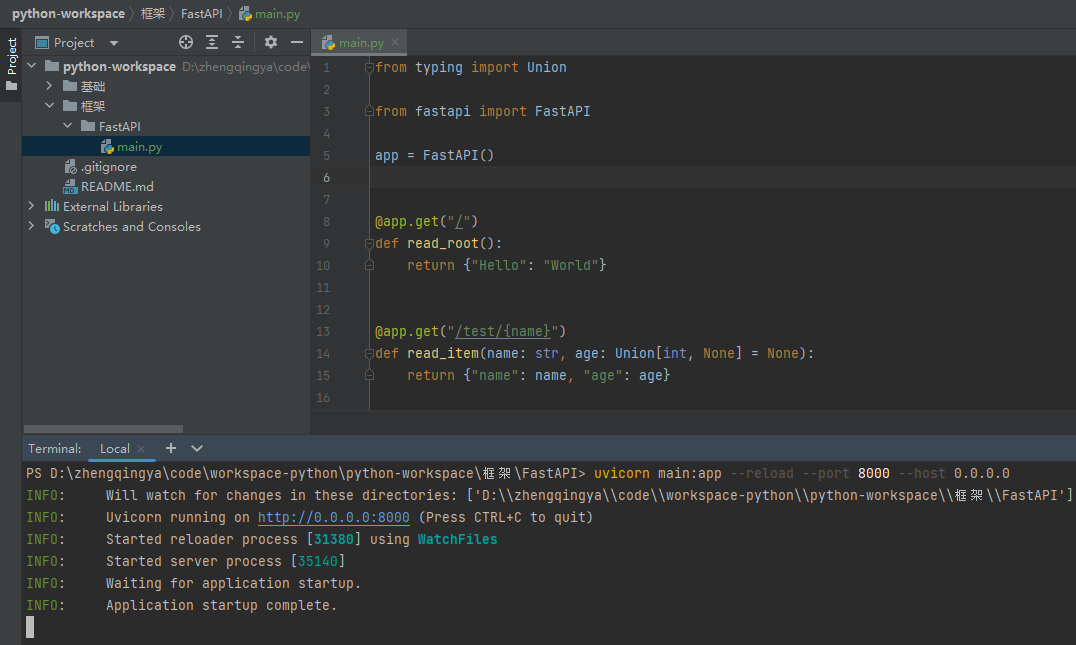Expand the External Libraries node

pyautogui.click(x=31, y=206)
